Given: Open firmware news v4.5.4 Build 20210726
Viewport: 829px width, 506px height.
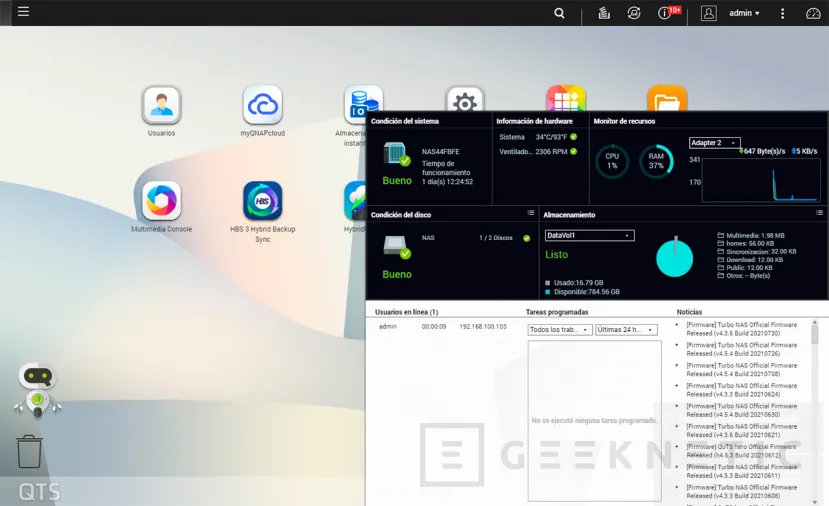Looking at the screenshot, I should 741,349.
